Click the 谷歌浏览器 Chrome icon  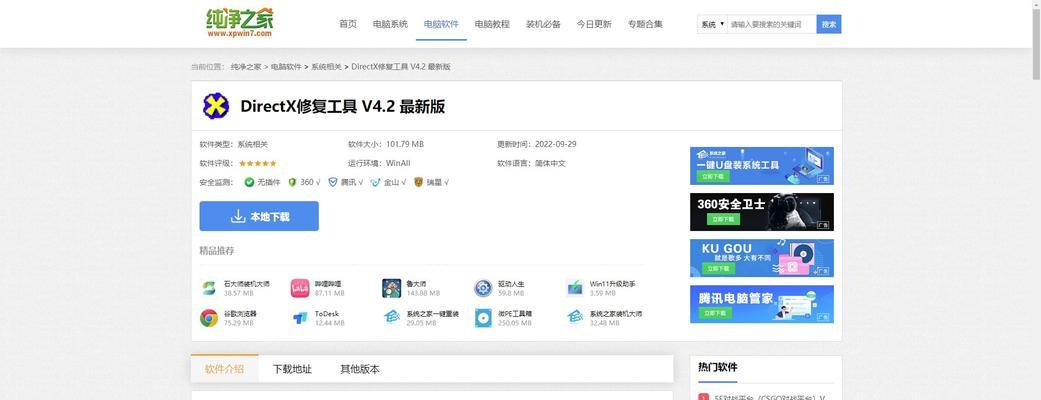click(209, 318)
